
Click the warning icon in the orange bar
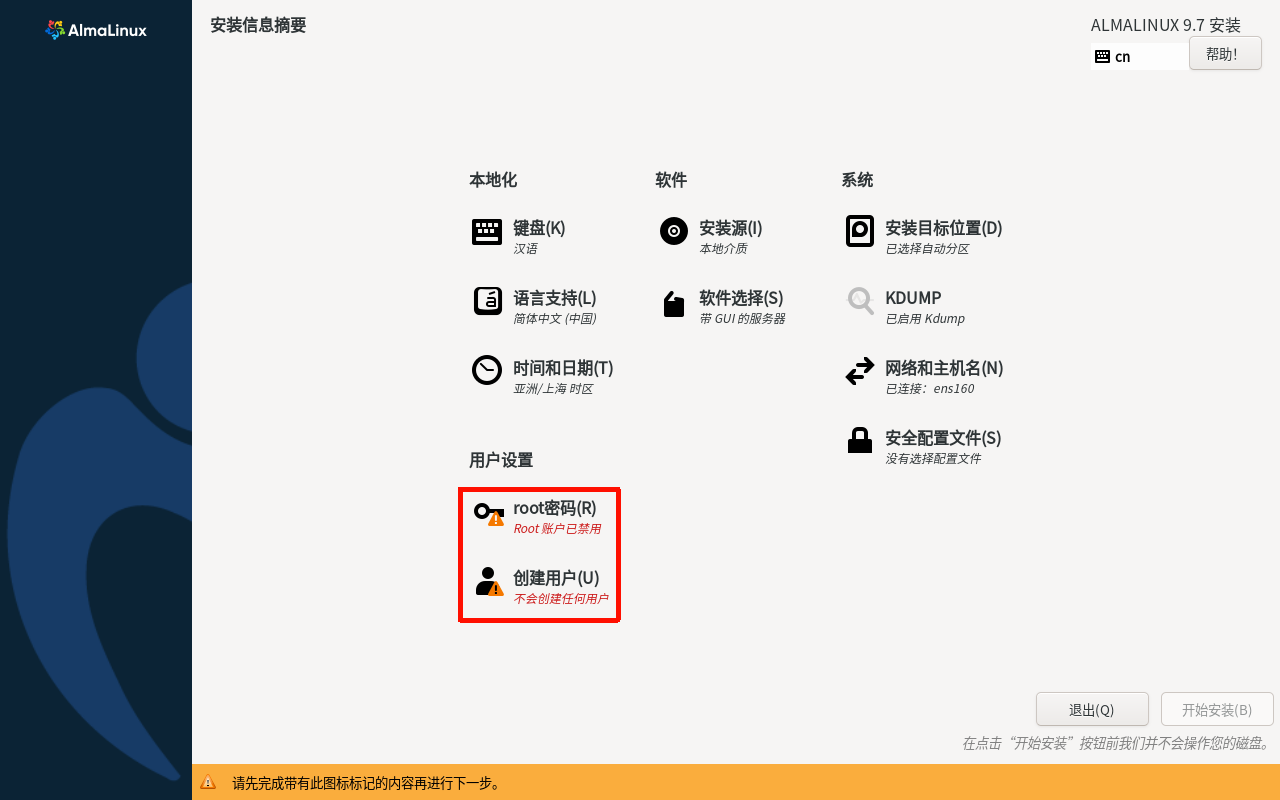[x=208, y=783]
